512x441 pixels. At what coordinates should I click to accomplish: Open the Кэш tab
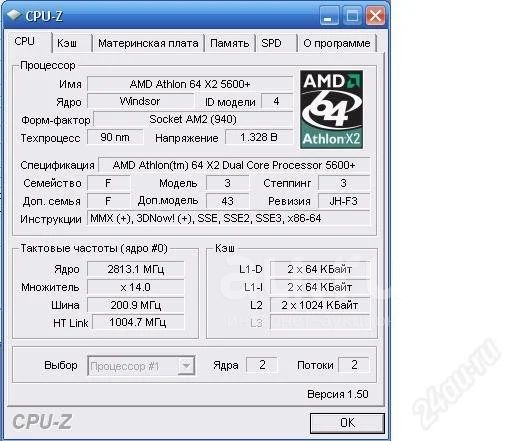pos(71,43)
